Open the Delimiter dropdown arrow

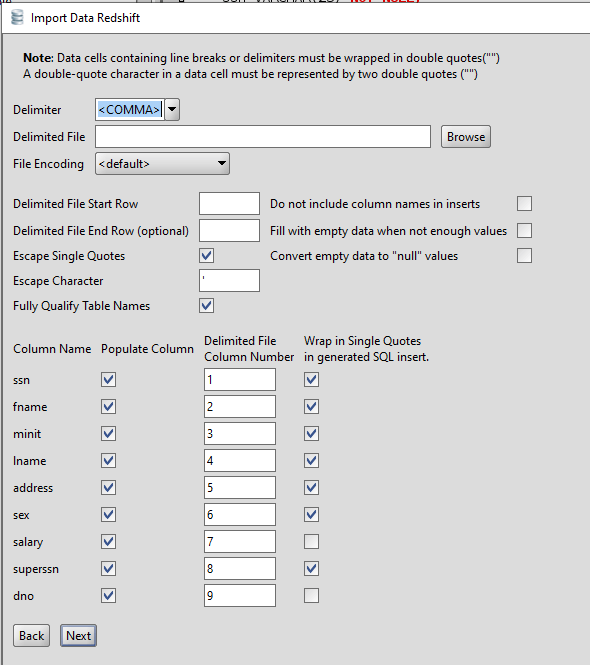tap(172, 109)
